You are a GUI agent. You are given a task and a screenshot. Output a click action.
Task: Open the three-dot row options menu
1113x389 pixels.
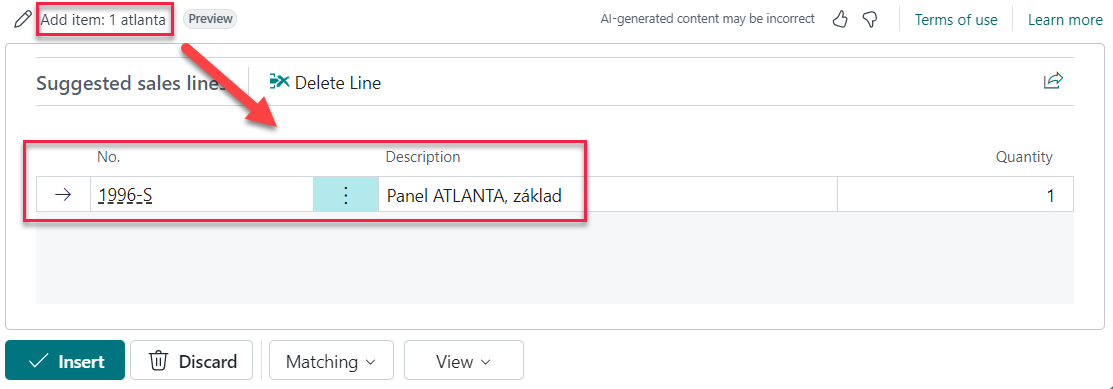[346, 195]
